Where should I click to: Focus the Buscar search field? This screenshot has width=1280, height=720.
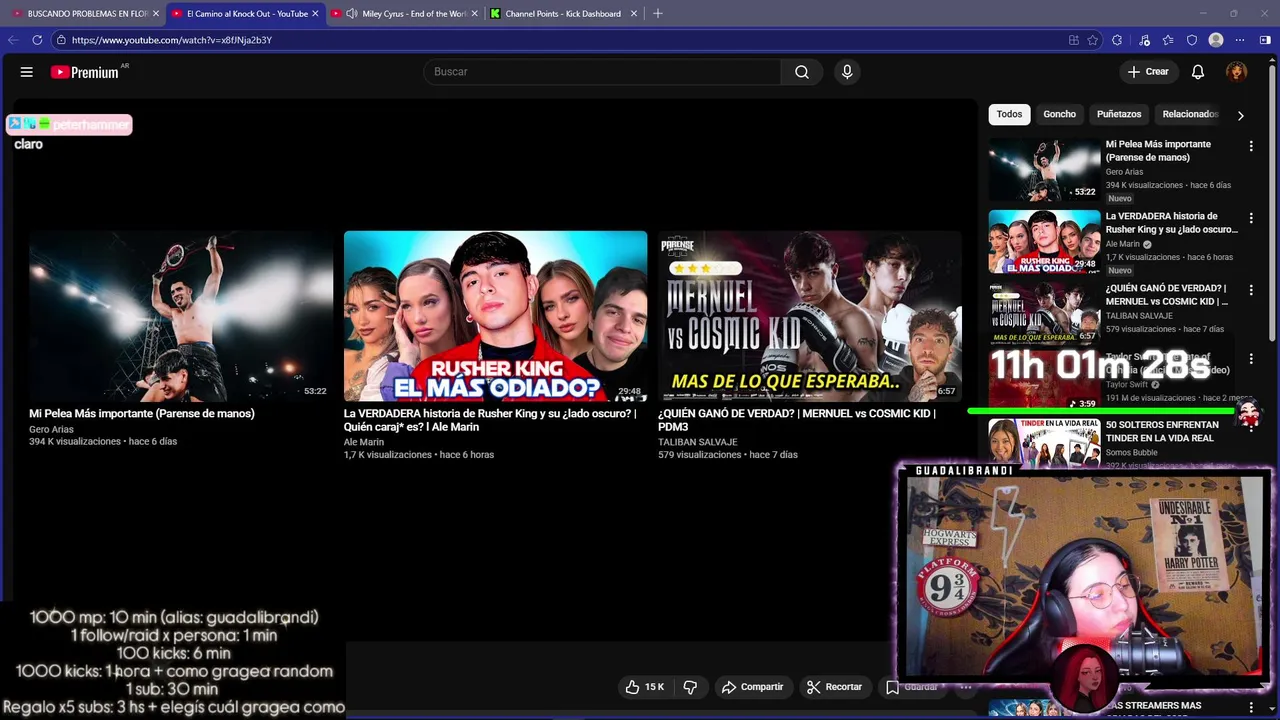[x=603, y=72]
